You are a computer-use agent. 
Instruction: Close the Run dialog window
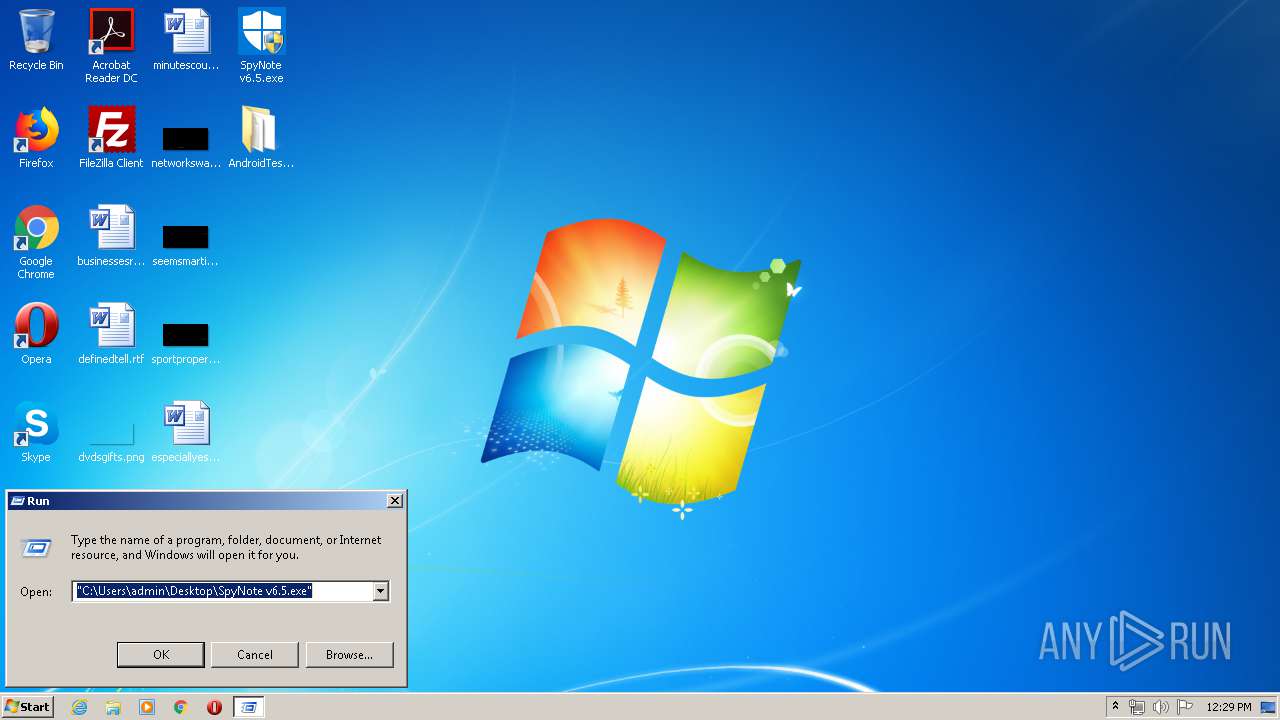click(395, 501)
